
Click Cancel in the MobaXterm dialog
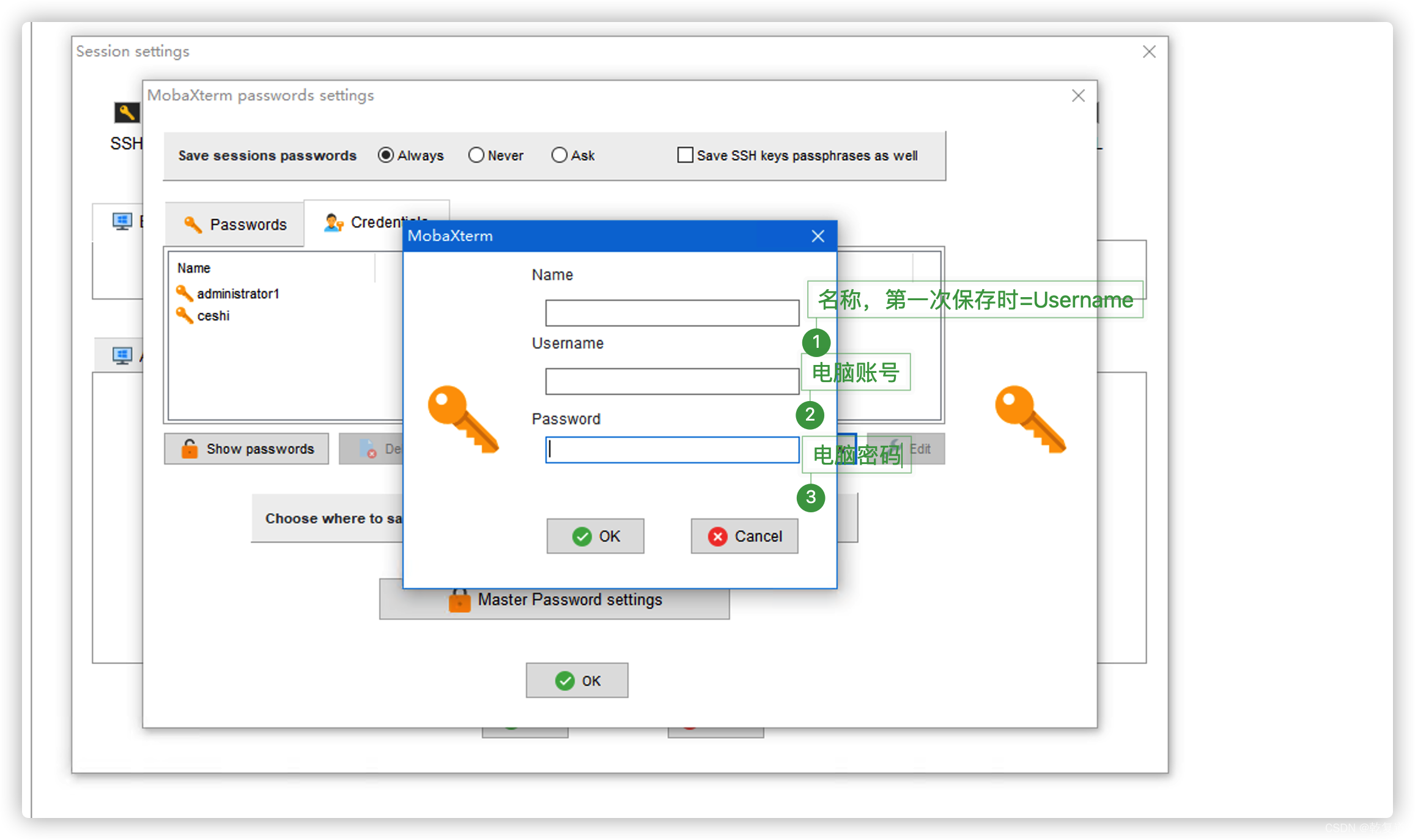(744, 536)
